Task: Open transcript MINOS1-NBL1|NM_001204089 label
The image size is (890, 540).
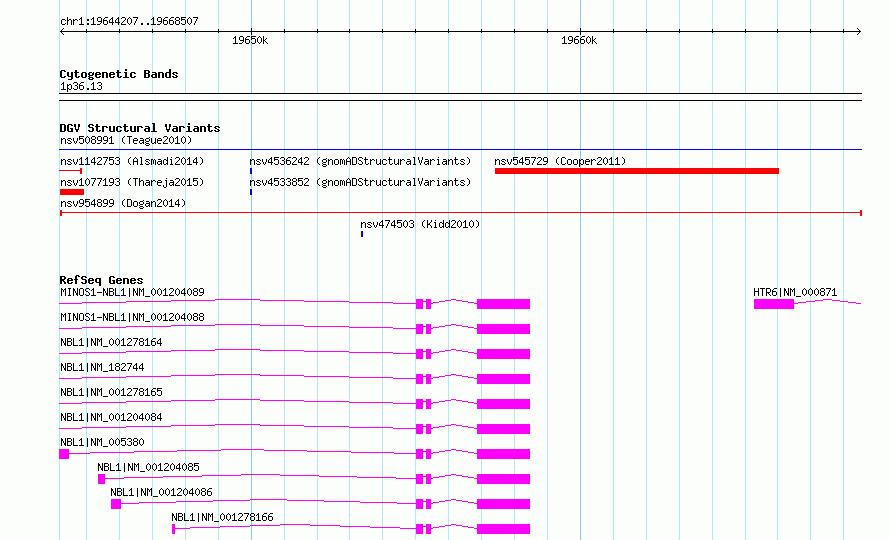Action: pyautogui.click(x=132, y=292)
